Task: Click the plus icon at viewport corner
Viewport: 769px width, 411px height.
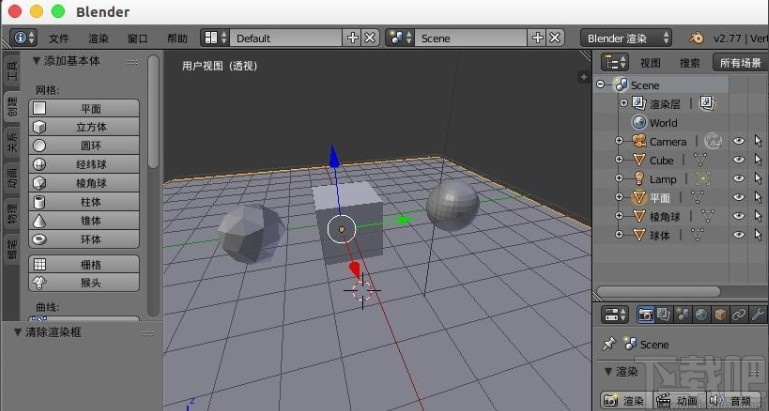Action: tap(583, 77)
